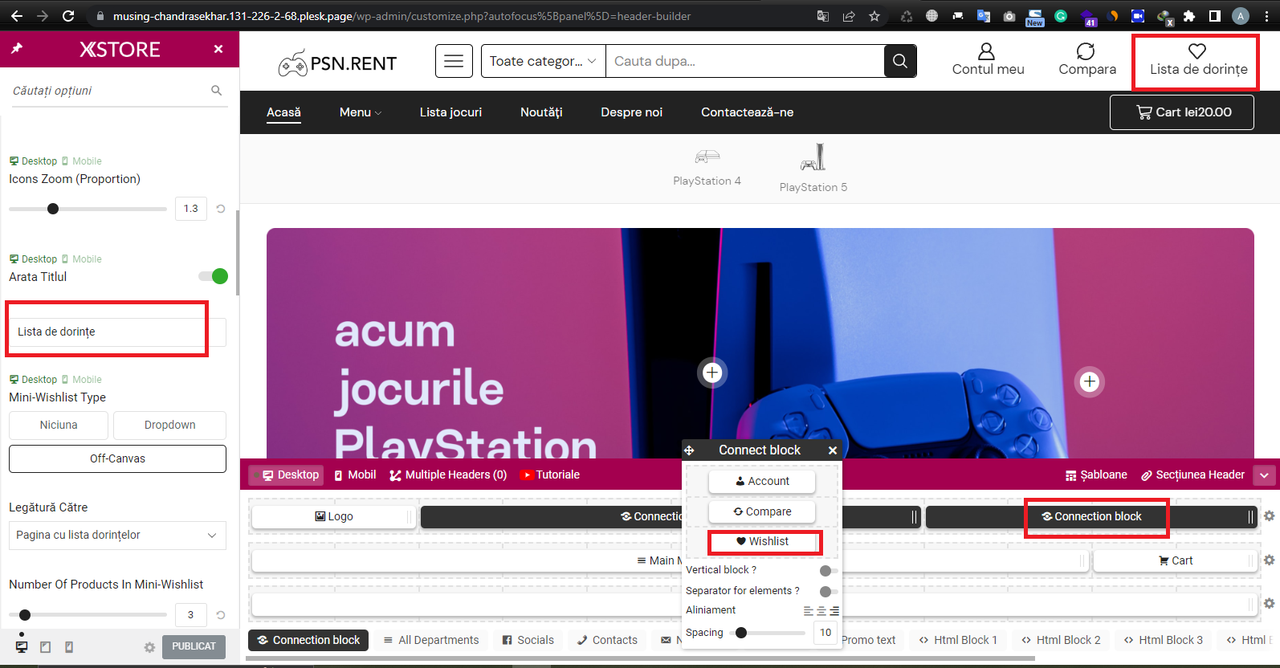Select the Logo block in header builder

(x=333, y=517)
